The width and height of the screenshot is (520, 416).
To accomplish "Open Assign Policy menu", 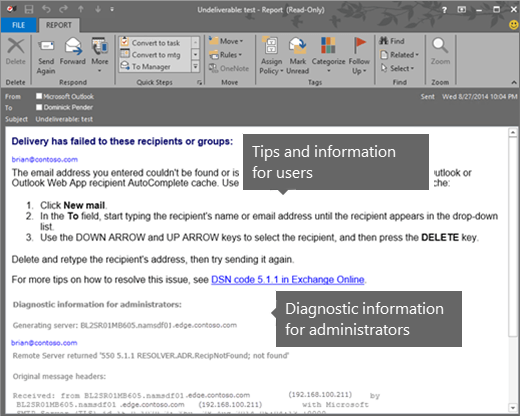I will tap(271, 56).
